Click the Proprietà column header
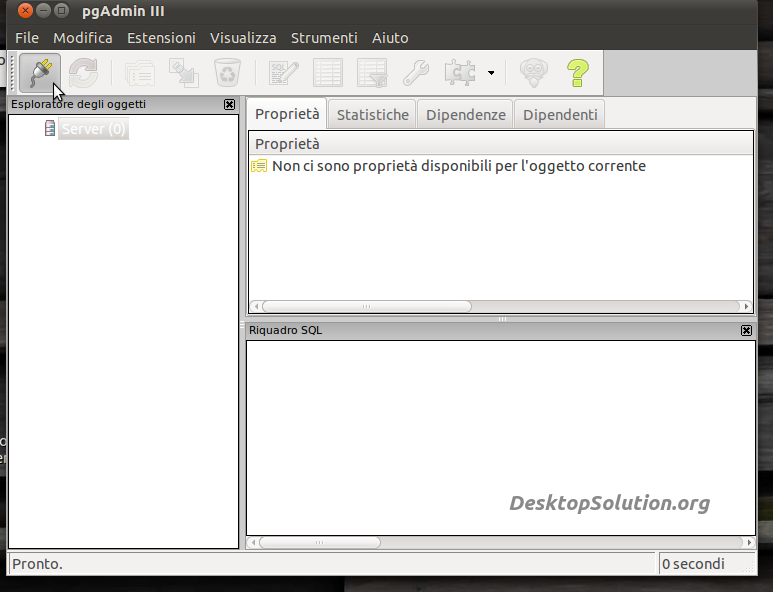773x592 pixels. coord(501,143)
